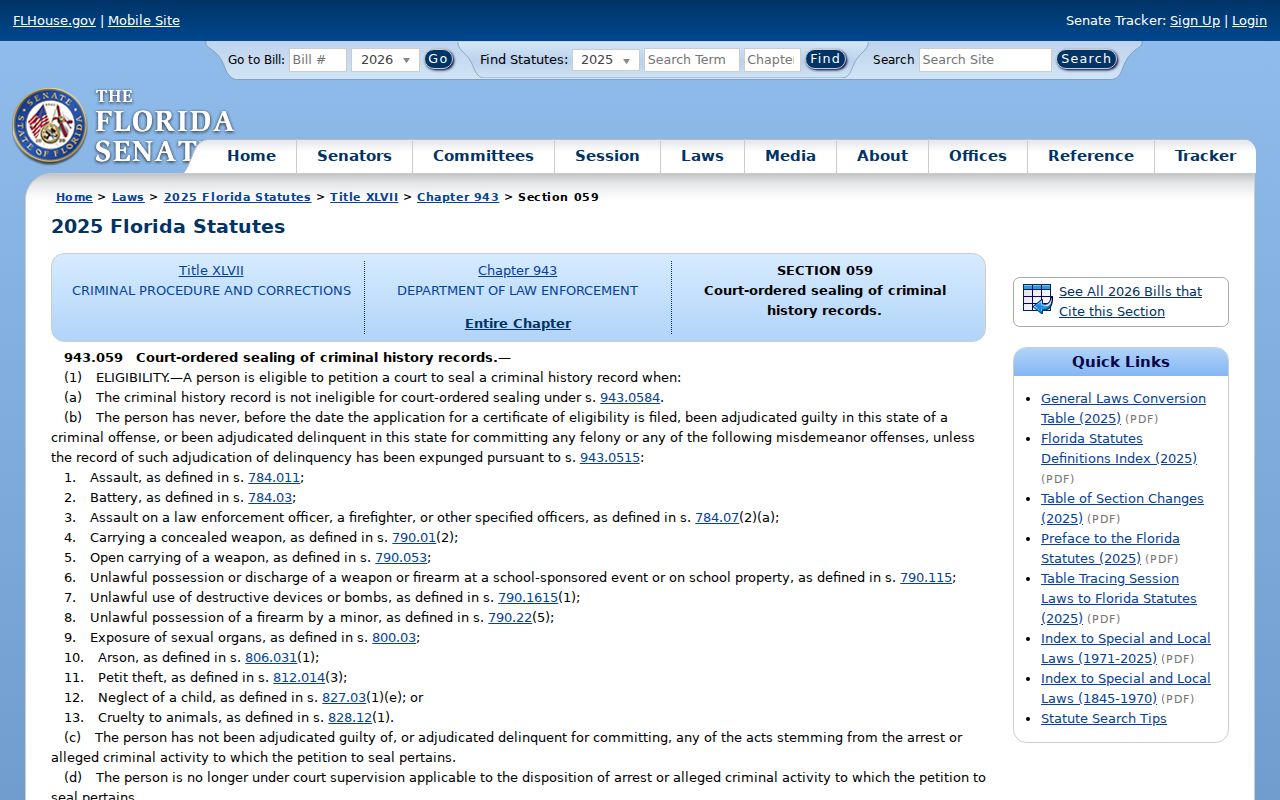Click the Home breadcrumb link
The height and width of the screenshot is (800, 1280).
click(x=74, y=197)
